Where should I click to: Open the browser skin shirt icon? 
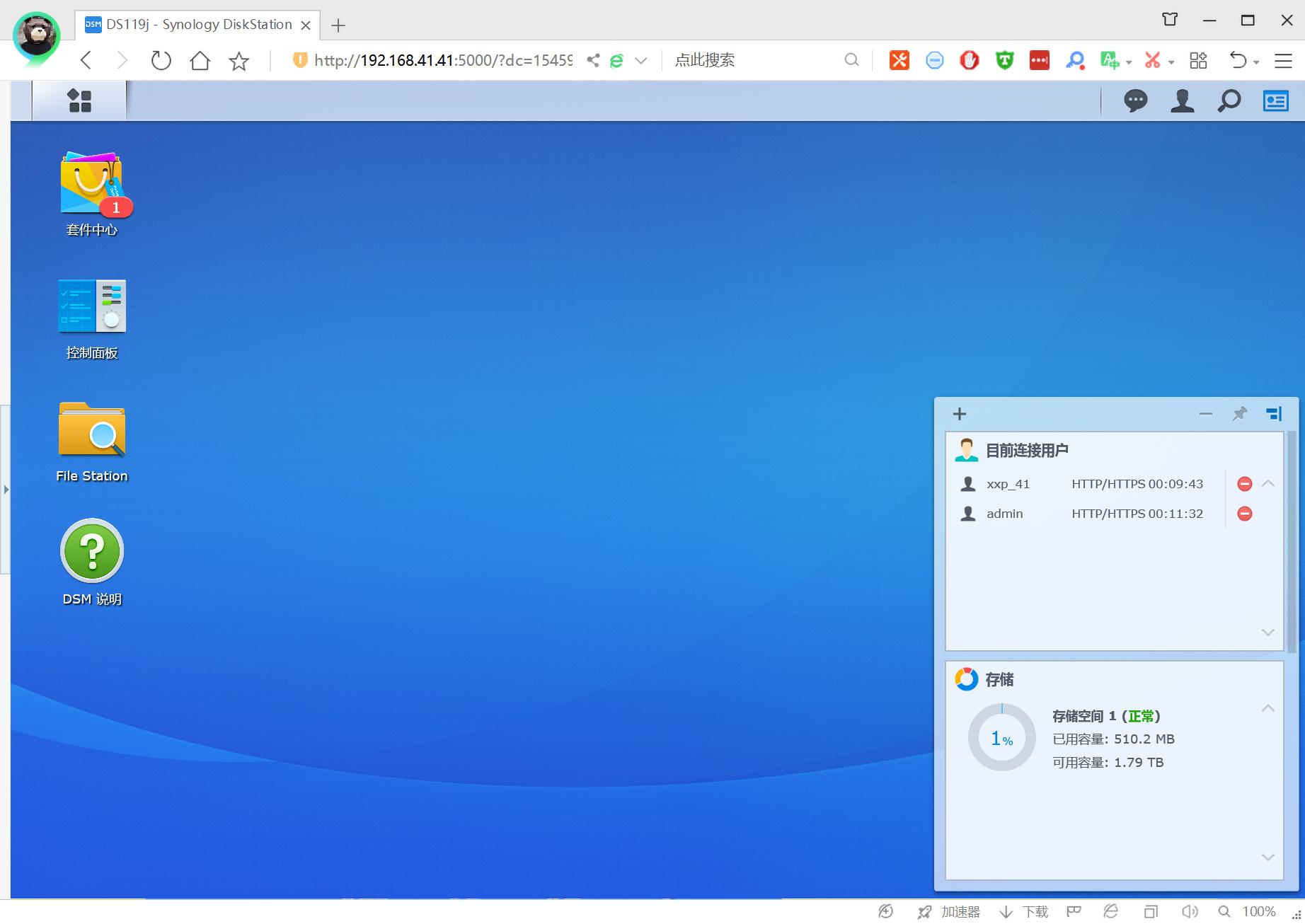pos(1170,20)
